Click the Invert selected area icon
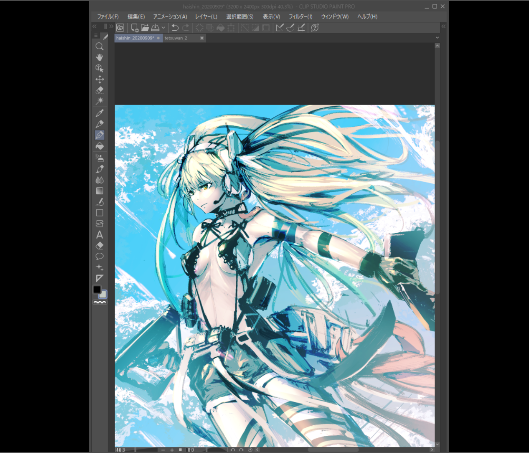The image size is (529, 453). tap(255, 28)
